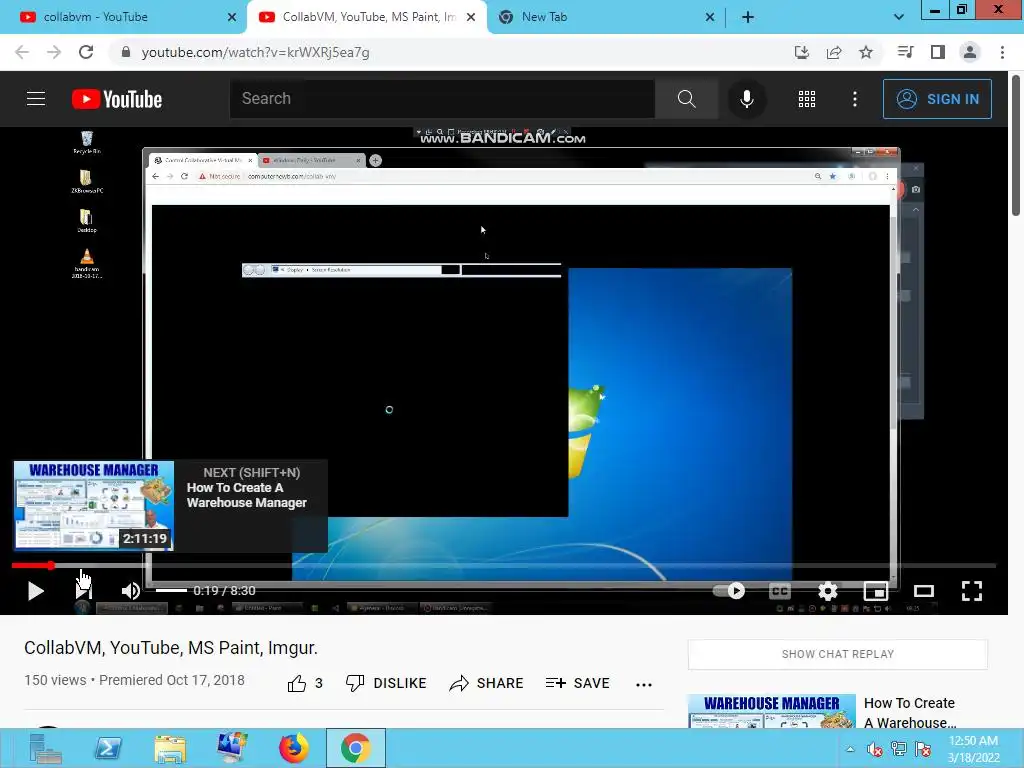
Task: SAVE video to playlist
Action: click(x=577, y=683)
